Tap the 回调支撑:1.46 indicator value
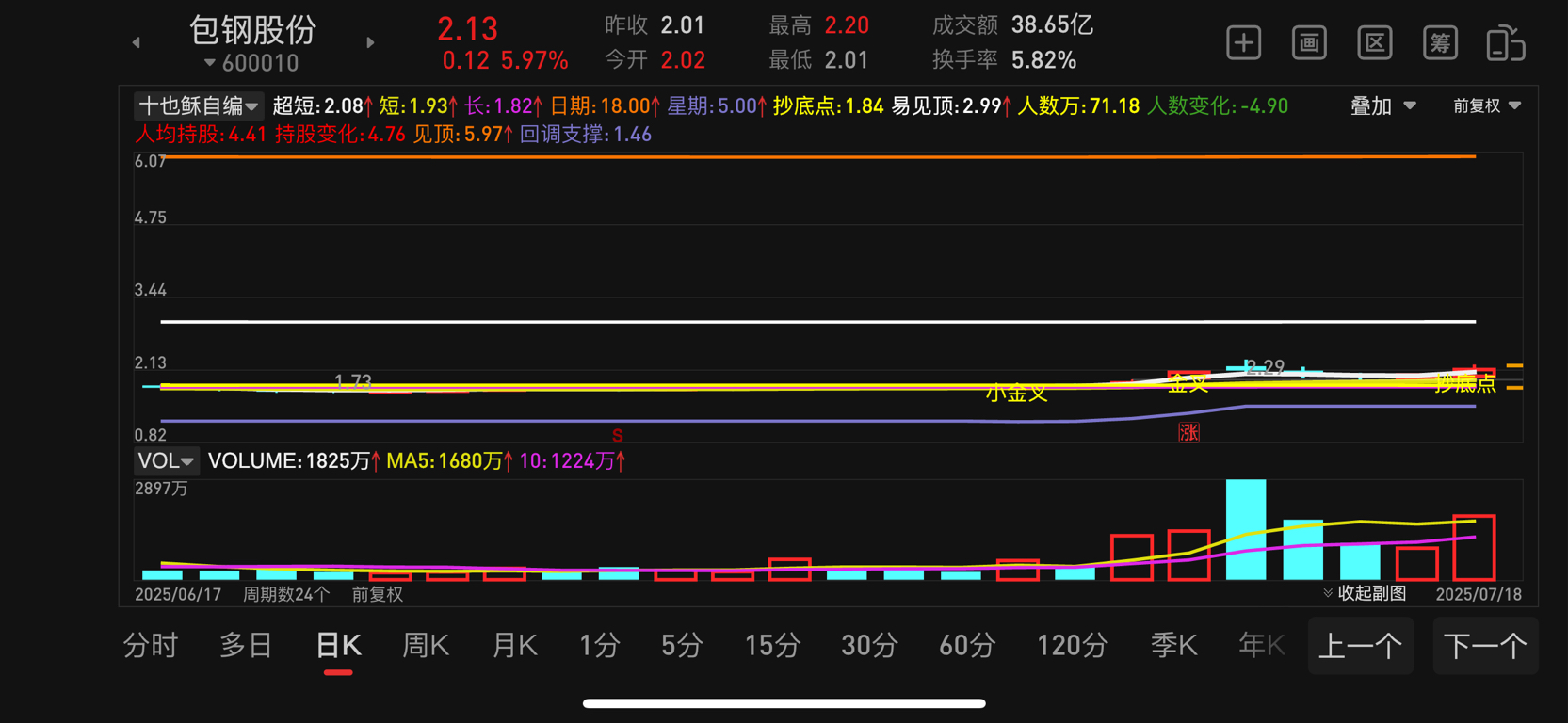This screenshot has height=724, width=1568. click(x=586, y=135)
